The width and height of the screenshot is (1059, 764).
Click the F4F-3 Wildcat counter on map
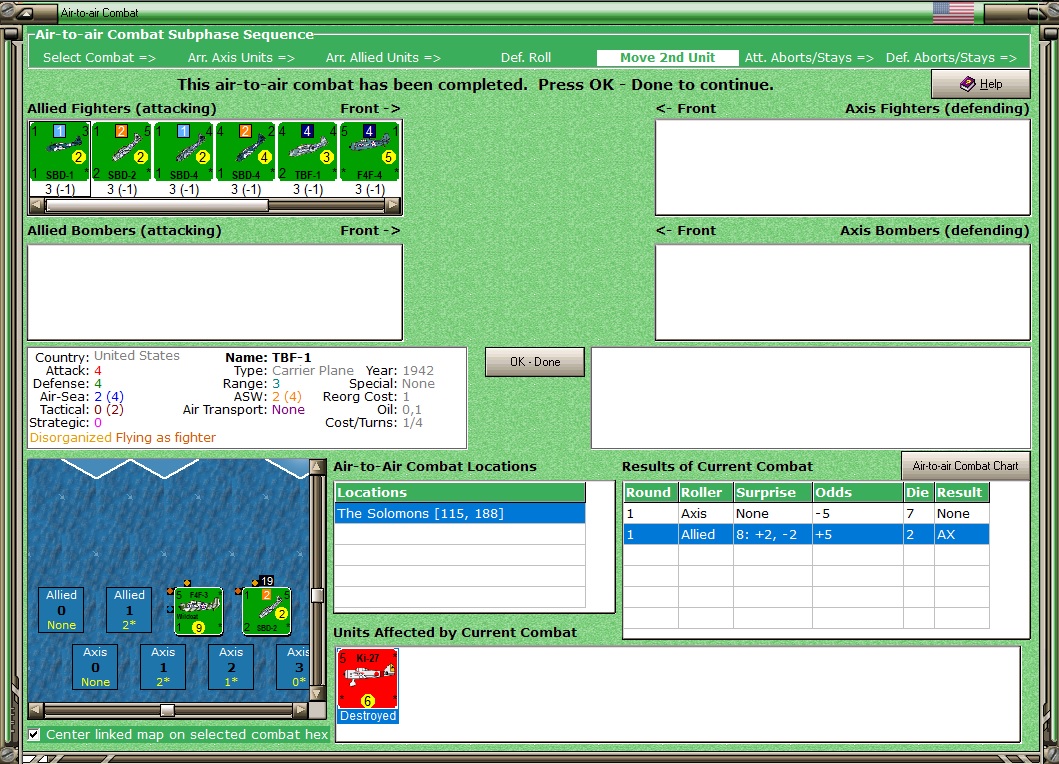click(x=199, y=611)
